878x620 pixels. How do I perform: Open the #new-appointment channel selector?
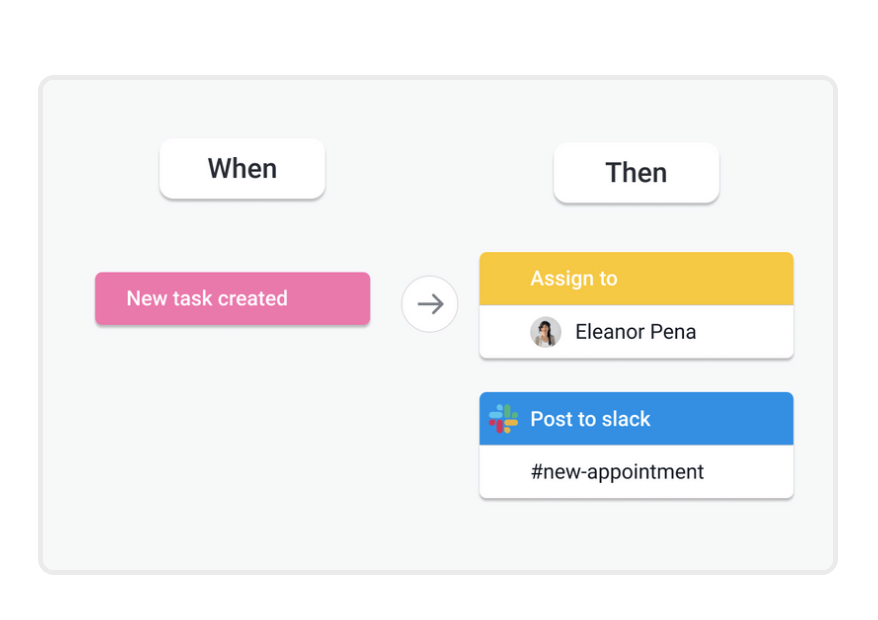pyautogui.click(x=617, y=472)
